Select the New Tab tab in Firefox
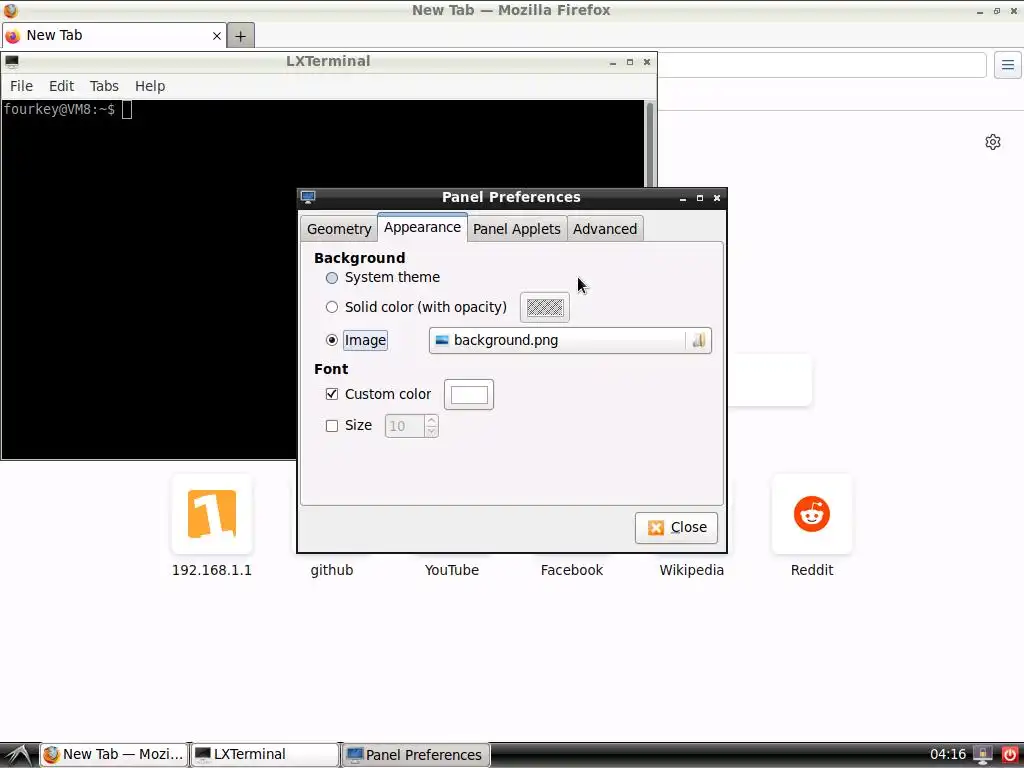The width and height of the screenshot is (1024, 768). [x=114, y=36]
